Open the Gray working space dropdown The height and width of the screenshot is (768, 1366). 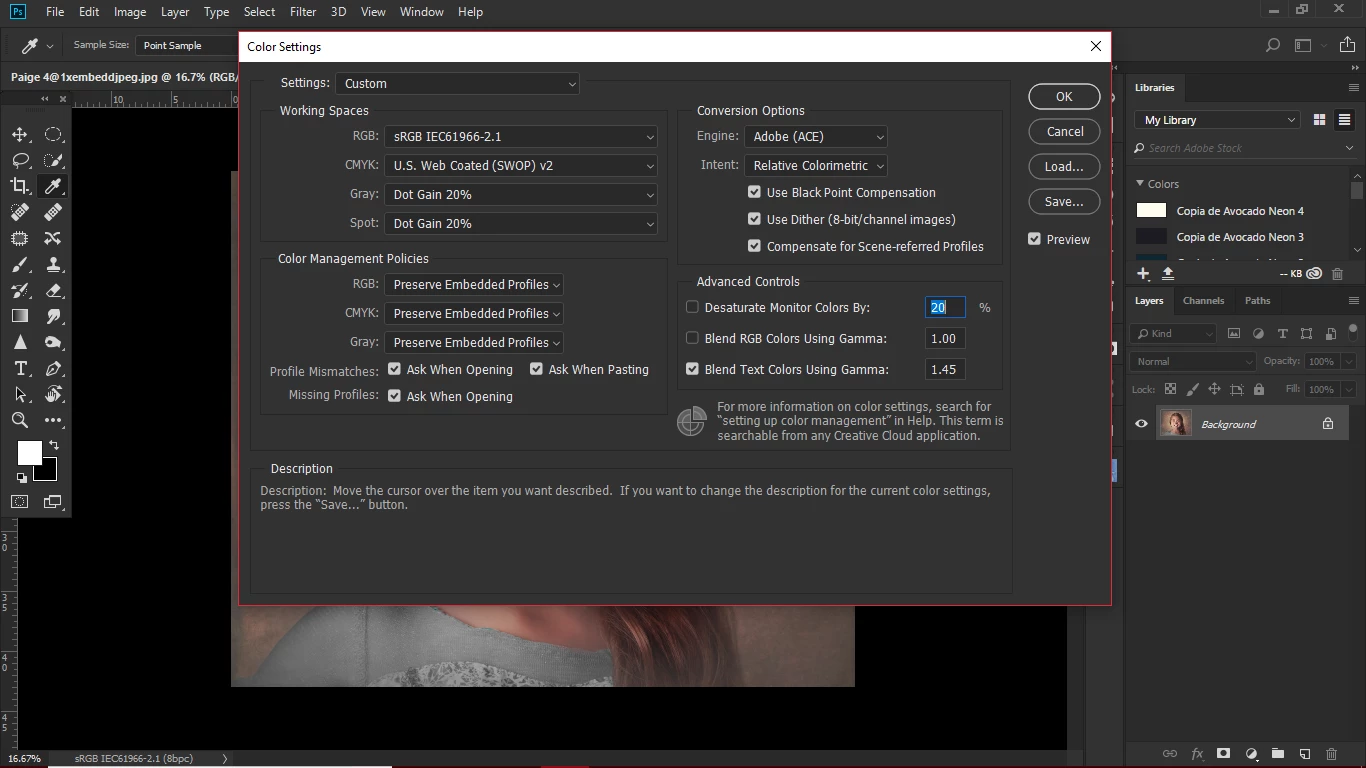coord(521,195)
